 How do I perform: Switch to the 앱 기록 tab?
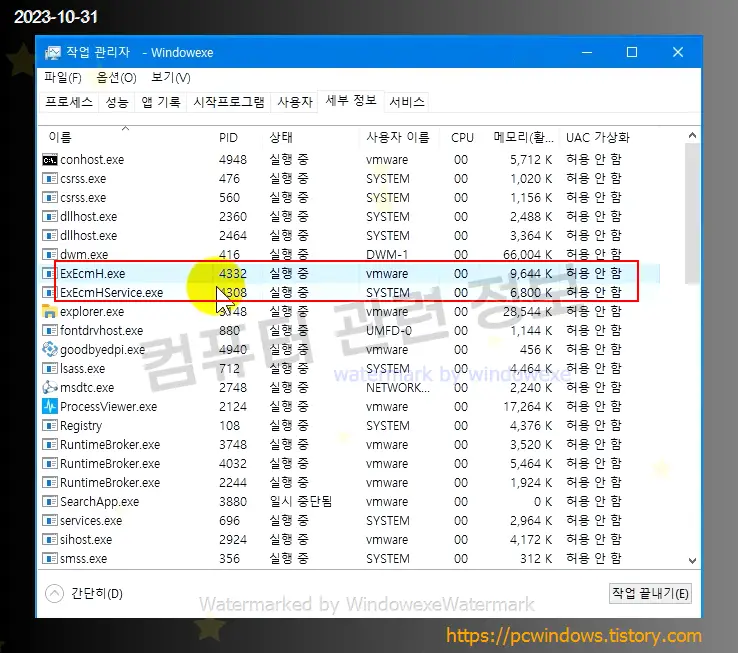click(x=161, y=102)
